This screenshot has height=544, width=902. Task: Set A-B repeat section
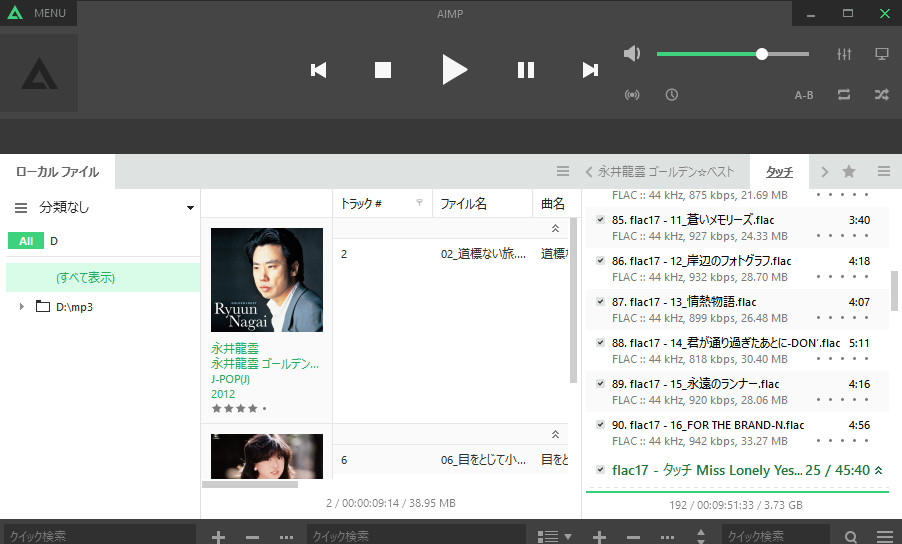[x=804, y=95]
